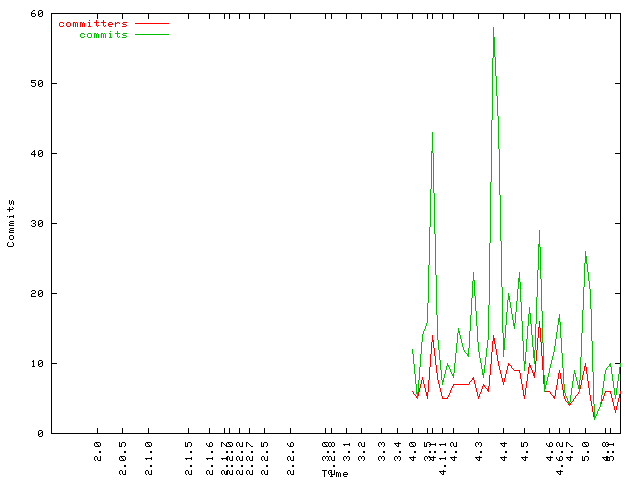640x480 pixels.
Task: Click the tallest green commits peak
Action: (493, 29)
